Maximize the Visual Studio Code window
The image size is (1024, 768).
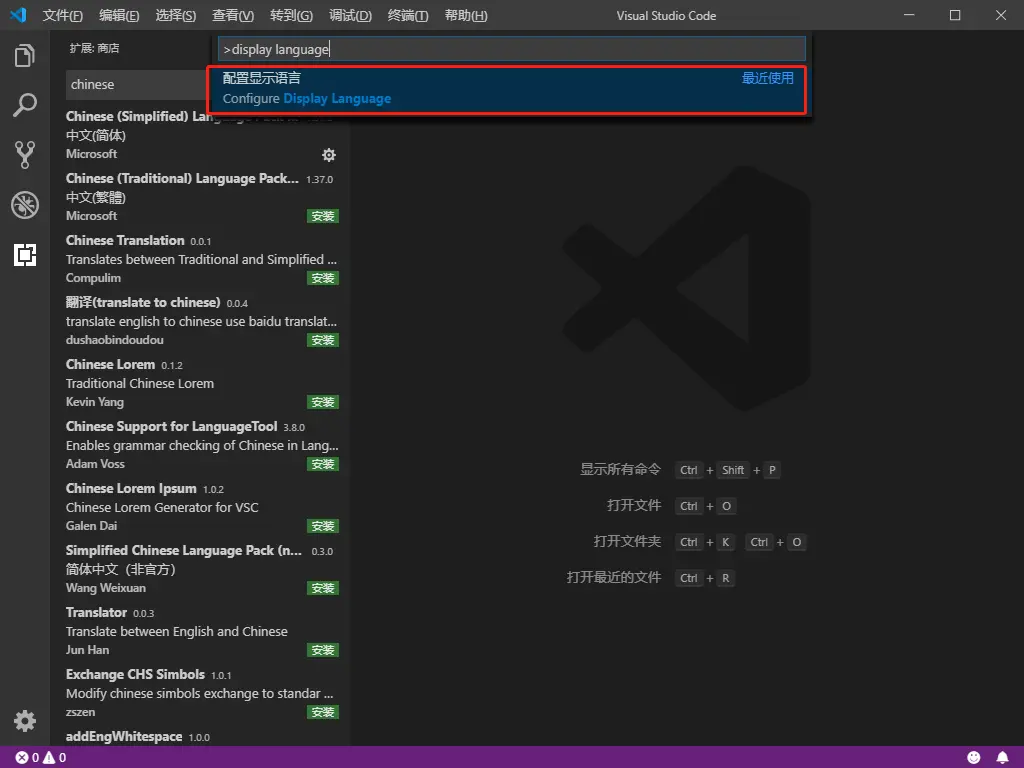tap(955, 15)
